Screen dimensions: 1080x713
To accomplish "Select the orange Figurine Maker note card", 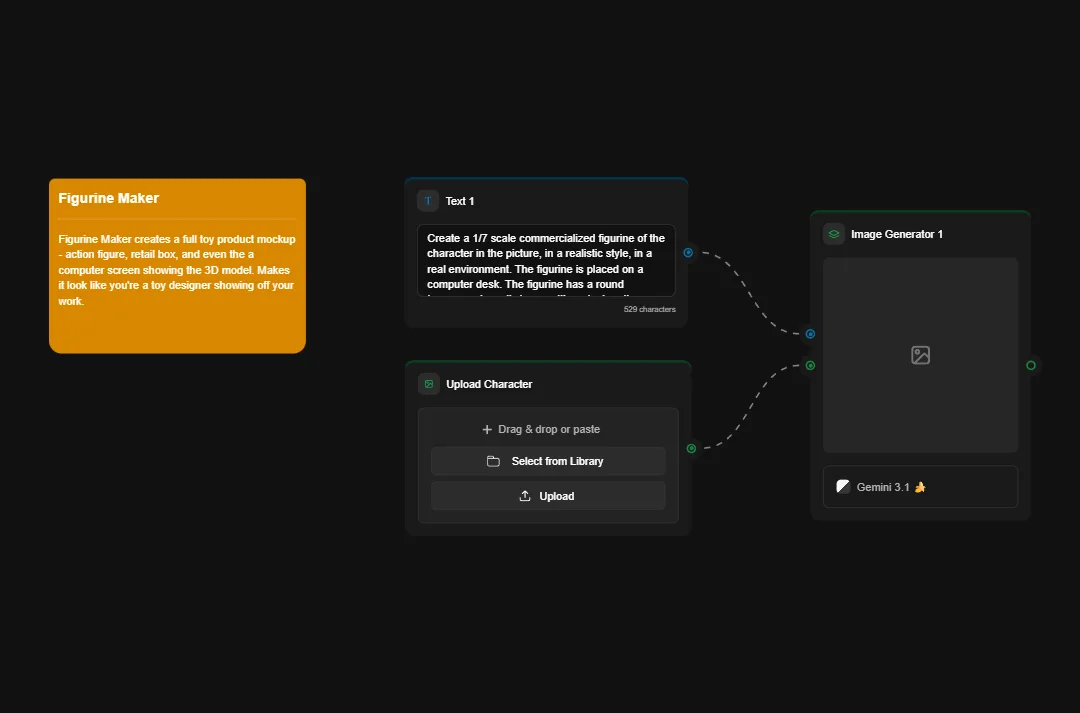I will pyautogui.click(x=177, y=265).
